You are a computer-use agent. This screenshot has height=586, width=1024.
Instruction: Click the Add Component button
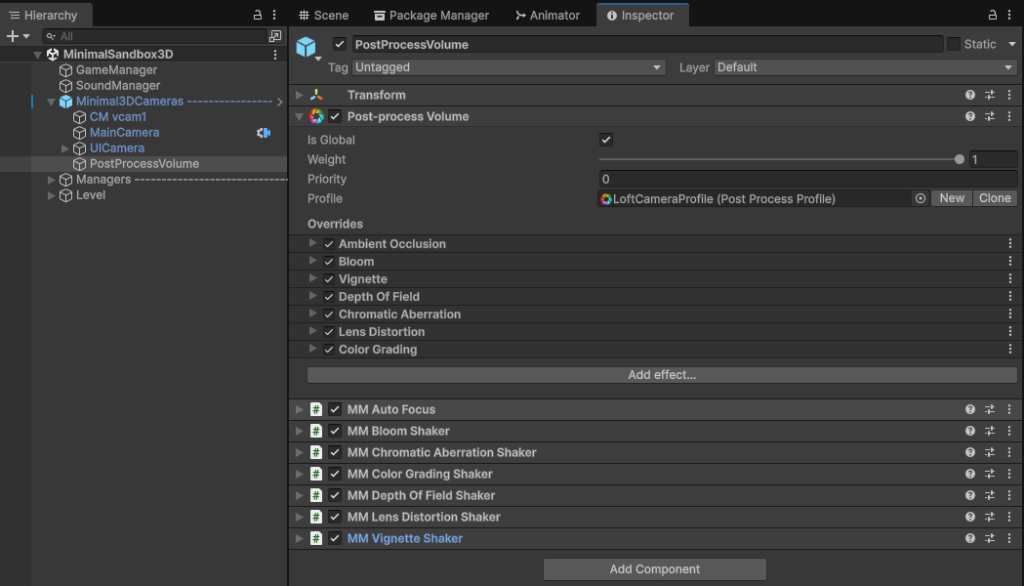click(655, 569)
